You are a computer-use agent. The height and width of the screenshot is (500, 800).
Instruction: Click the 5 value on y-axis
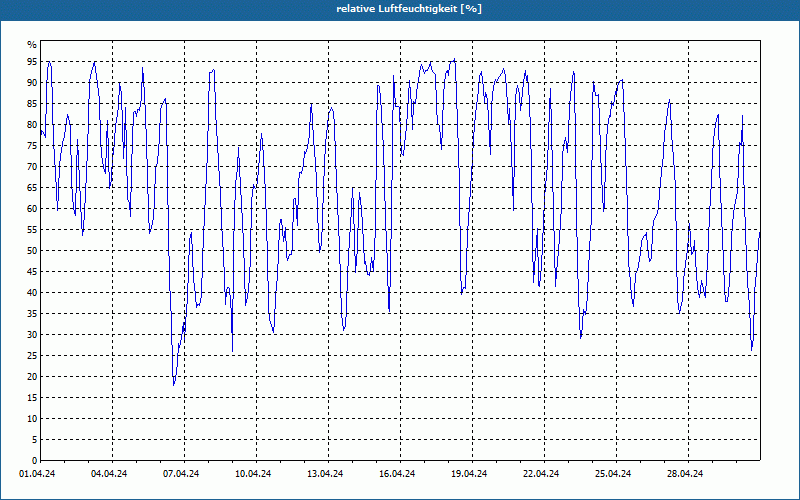point(34,440)
